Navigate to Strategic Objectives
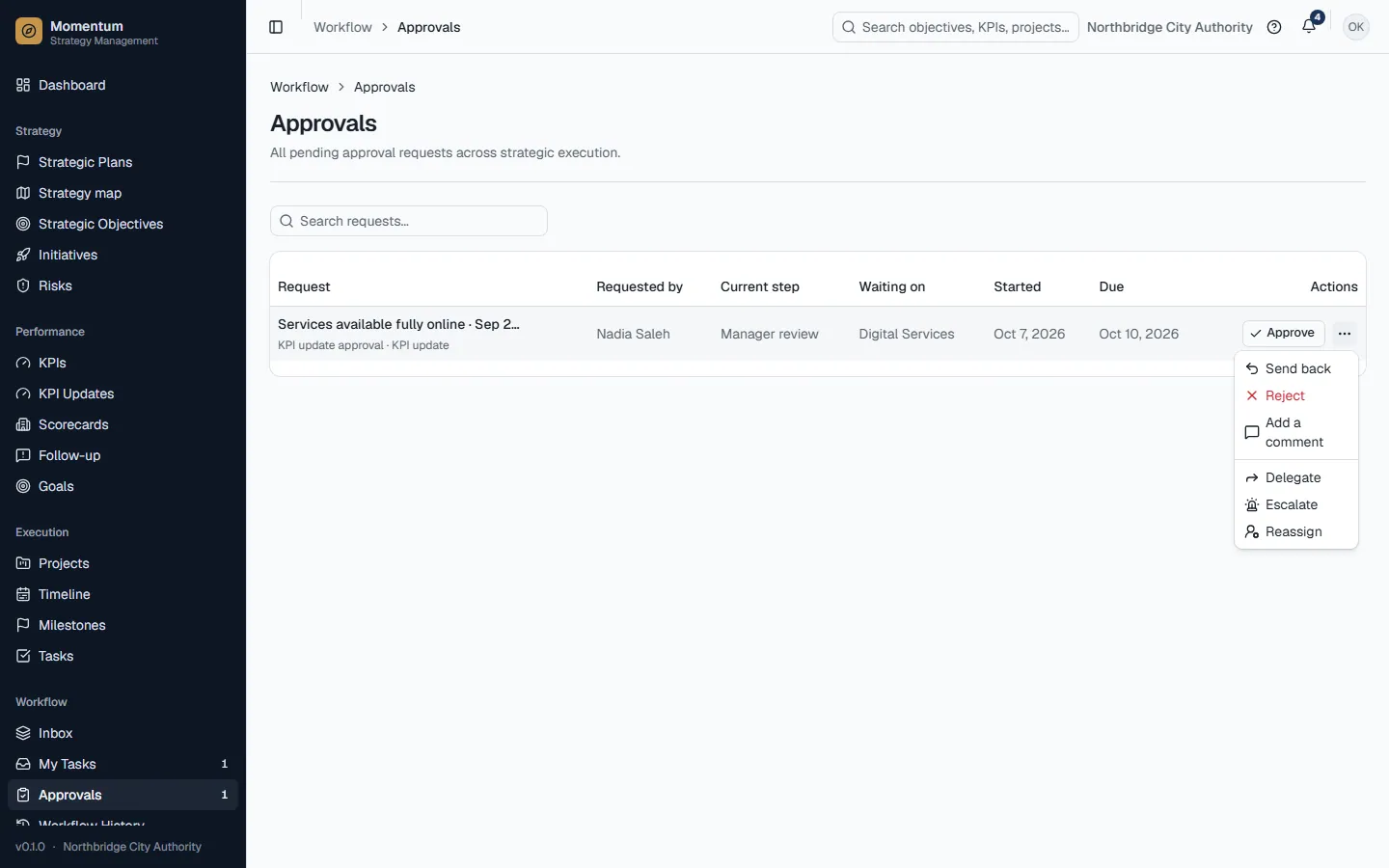The image size is (1389, 868). point(123,224)
